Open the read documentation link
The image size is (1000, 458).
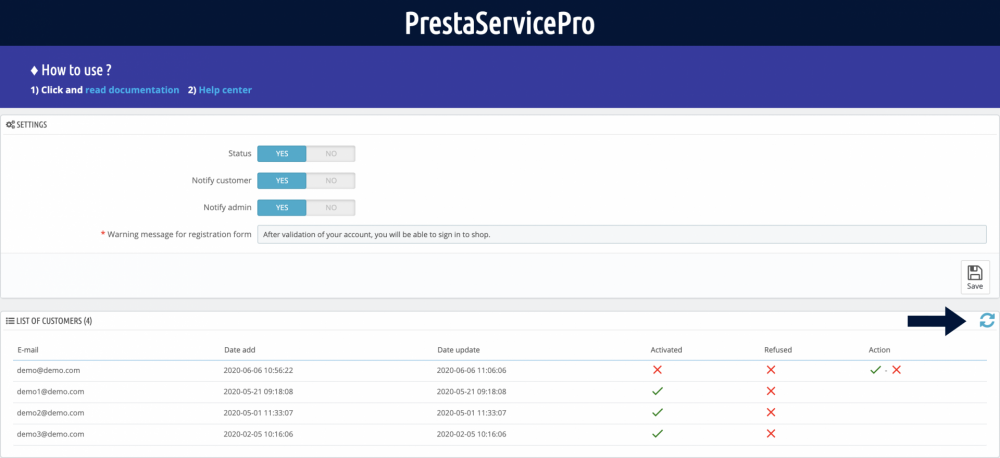132,90
